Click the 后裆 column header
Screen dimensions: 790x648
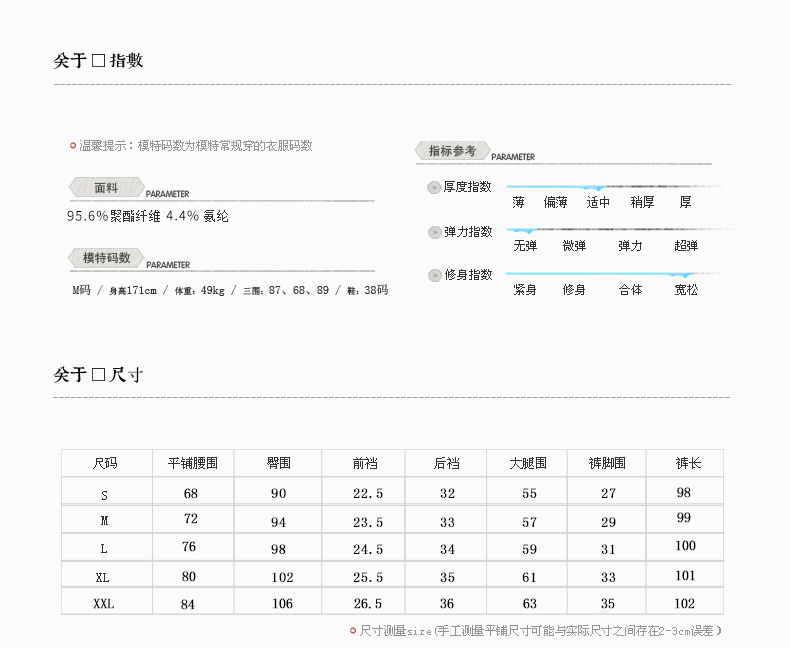(447, 463)
